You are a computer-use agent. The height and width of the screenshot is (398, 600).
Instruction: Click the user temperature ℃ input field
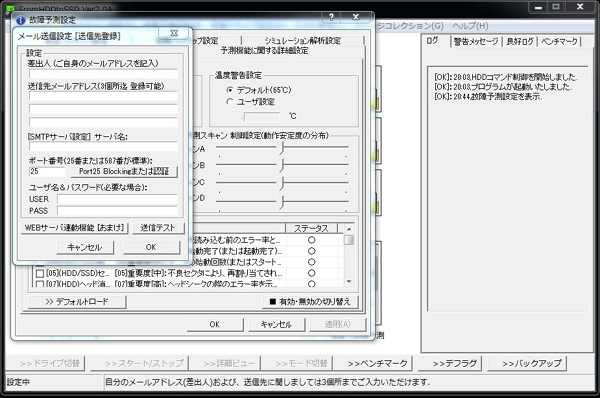point(262,116)
